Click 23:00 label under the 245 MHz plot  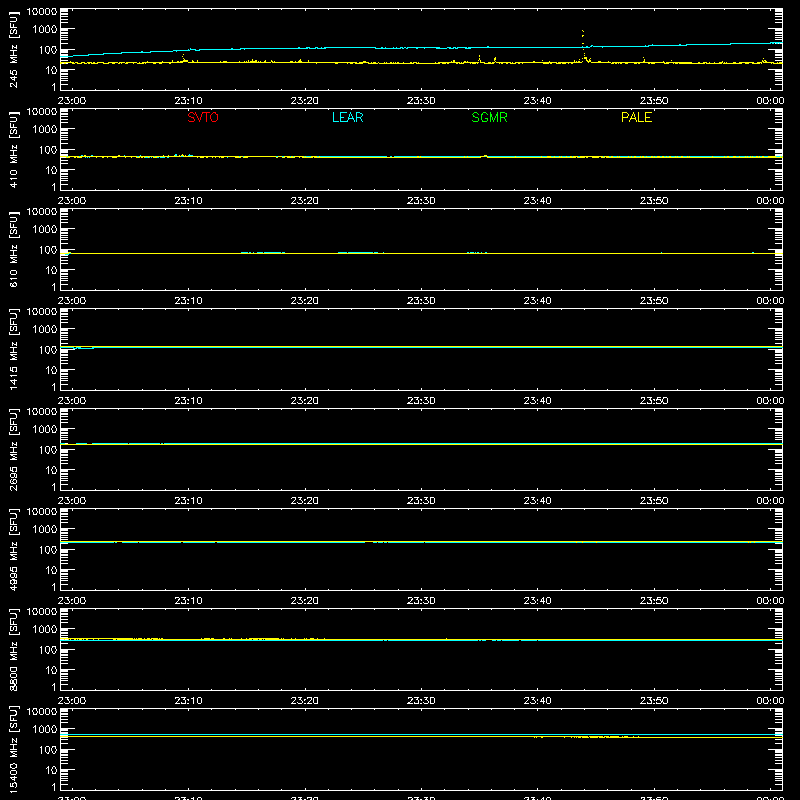click(72, 101)
